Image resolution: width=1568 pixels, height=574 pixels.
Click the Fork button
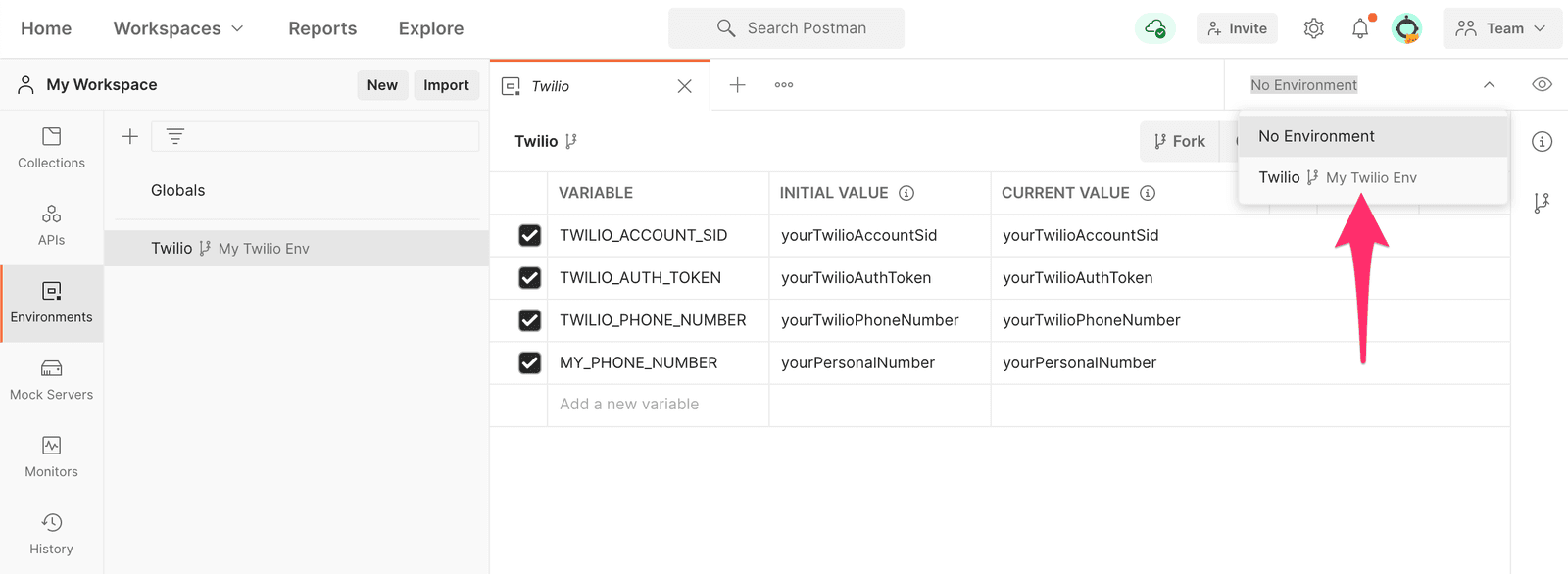(x=1179, y=141)
